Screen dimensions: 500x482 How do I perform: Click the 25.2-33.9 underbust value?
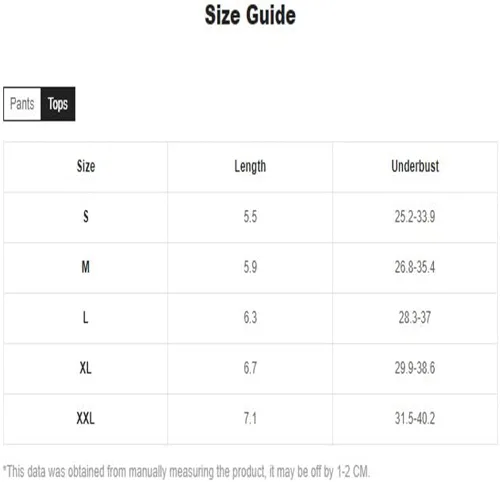[x=415, y=217]
